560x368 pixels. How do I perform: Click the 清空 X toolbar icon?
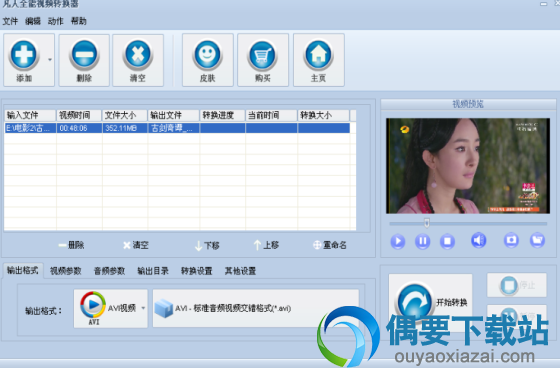point(138,55)
